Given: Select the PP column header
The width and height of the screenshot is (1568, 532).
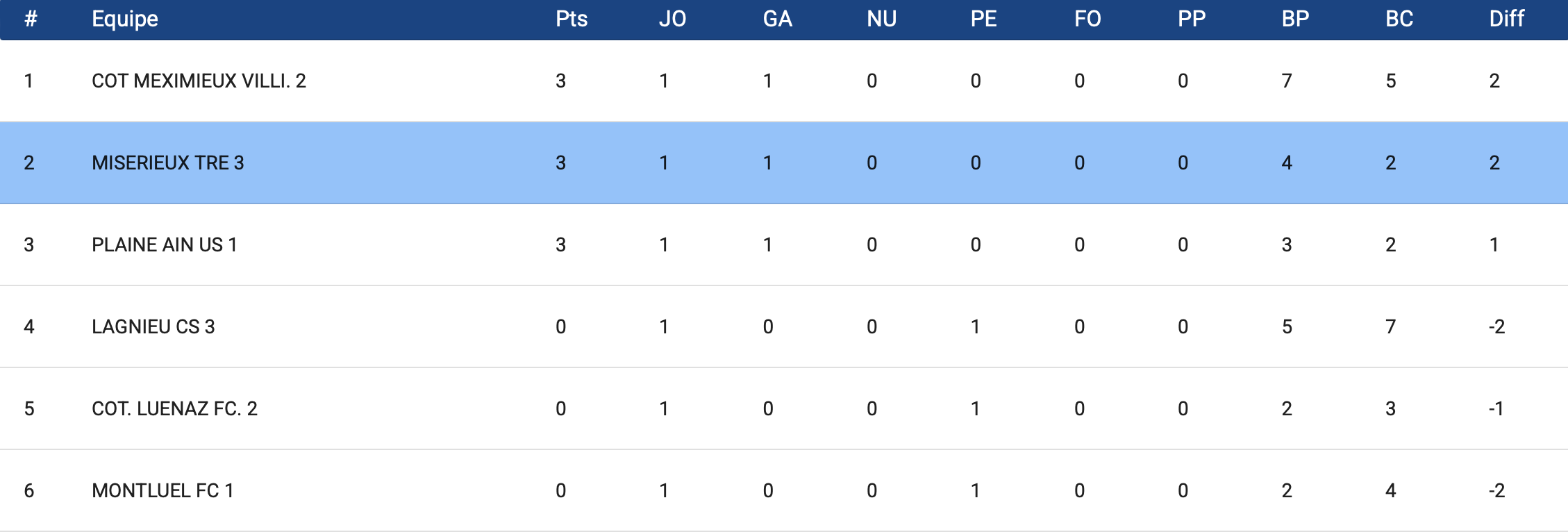Looking at the screenshot, I should [x=1191, y=19].
